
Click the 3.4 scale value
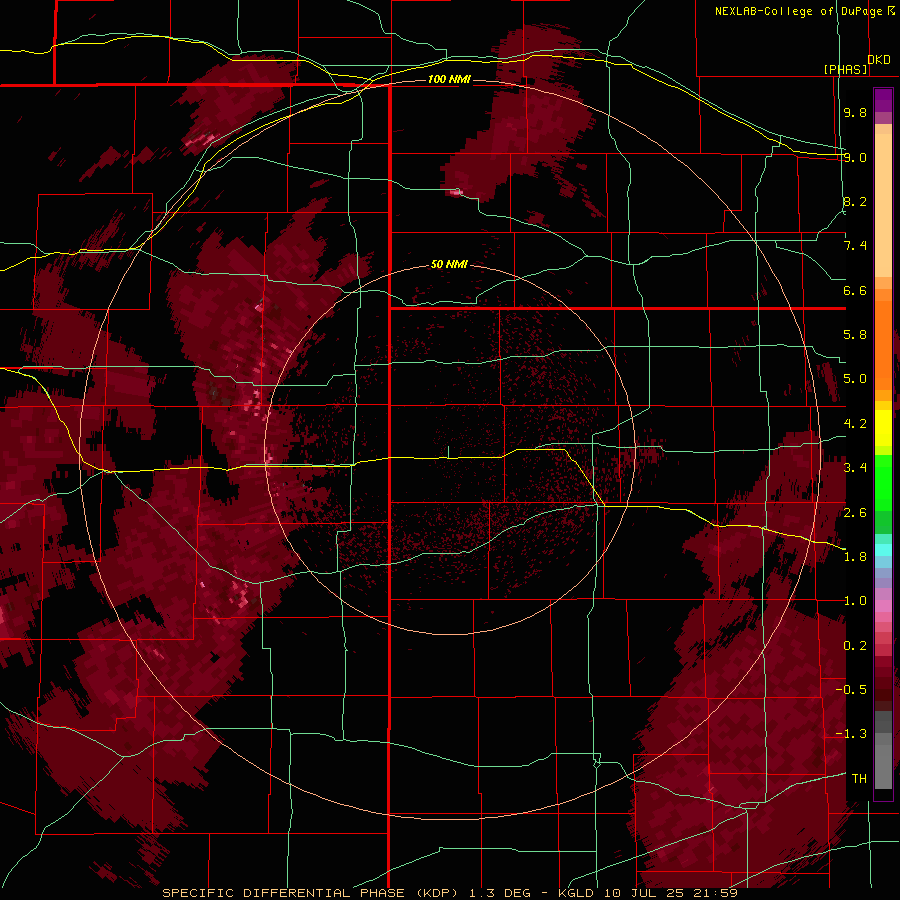coord(855,468)
